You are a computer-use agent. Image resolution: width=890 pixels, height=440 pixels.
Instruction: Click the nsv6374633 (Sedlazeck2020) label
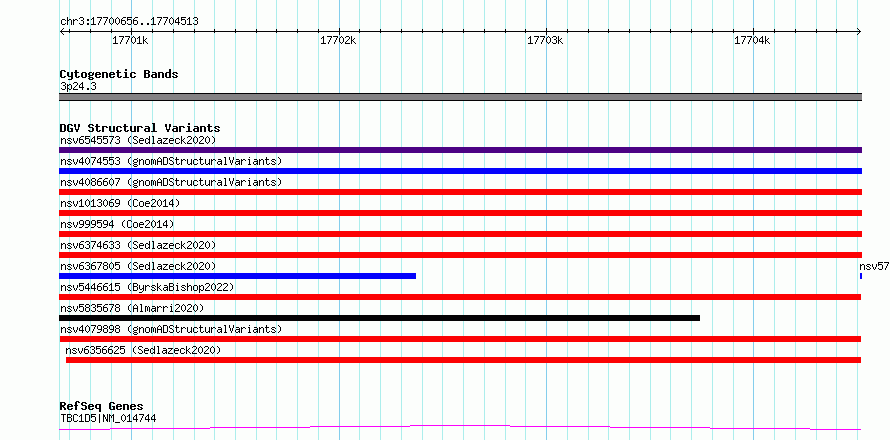pos(138,245)
